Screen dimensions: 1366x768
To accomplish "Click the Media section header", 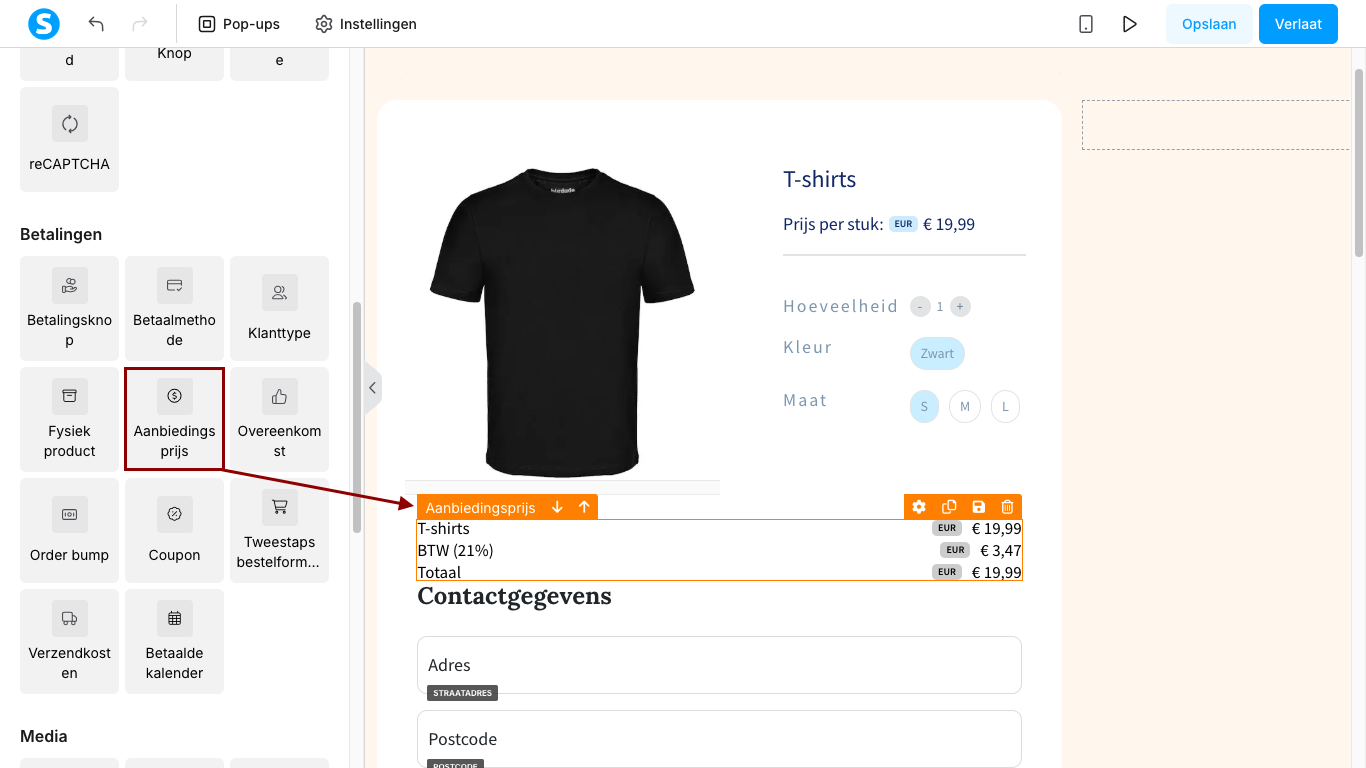I will point(44,736).
